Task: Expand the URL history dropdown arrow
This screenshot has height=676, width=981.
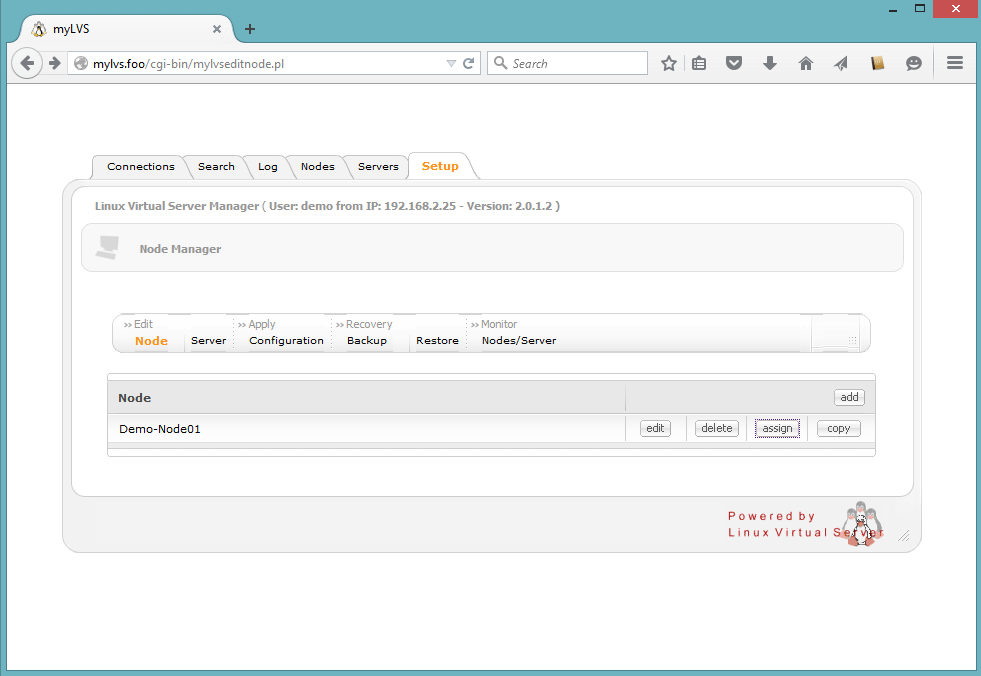Action: pyautogui.click(x=451, y=63)
